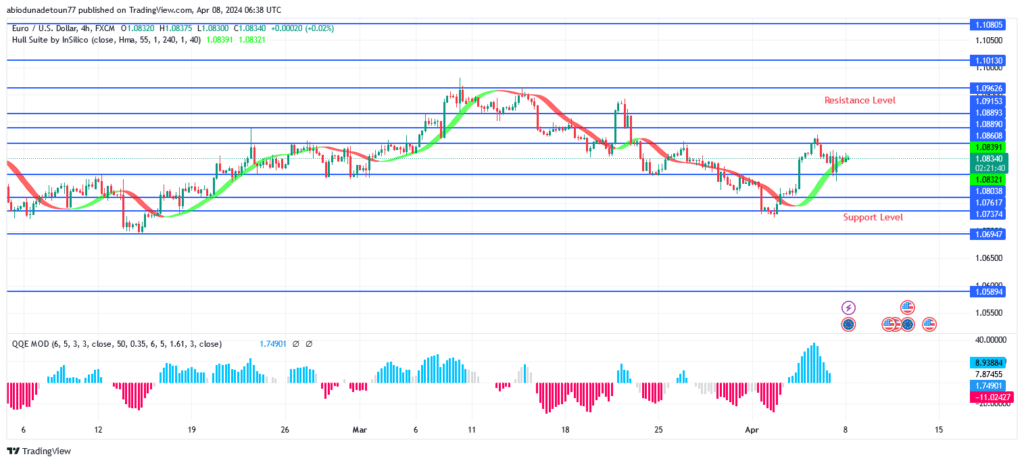Screen dimensions: 1024x463
Task: Open the rightmost US flag event icon
Action: click(x=929, y=324)
